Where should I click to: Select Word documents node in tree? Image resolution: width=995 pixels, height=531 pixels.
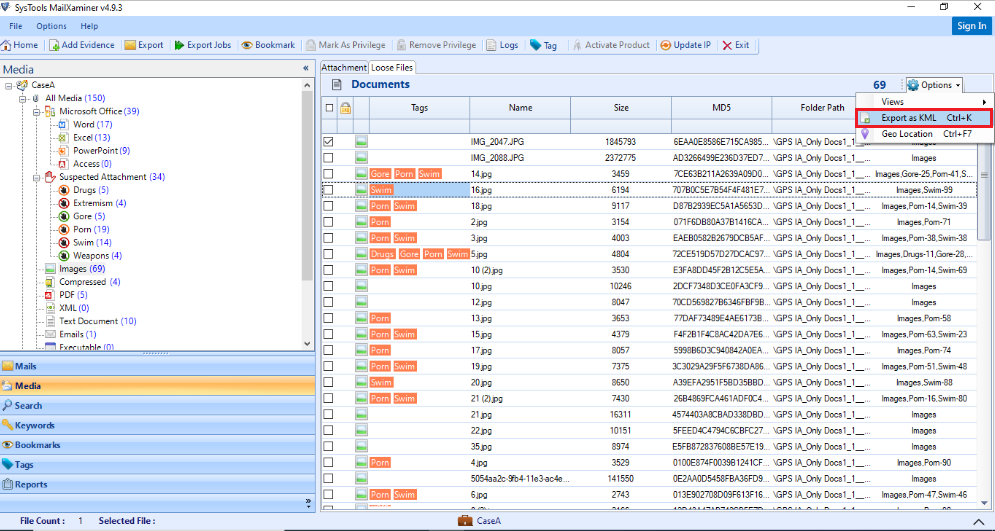(x=85, y=124)
